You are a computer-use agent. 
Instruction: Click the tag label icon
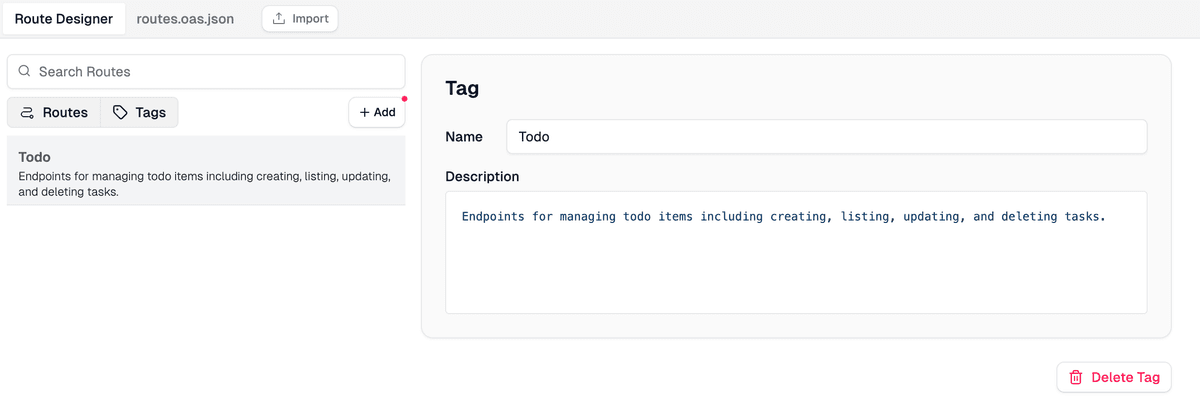pos(120,113)
